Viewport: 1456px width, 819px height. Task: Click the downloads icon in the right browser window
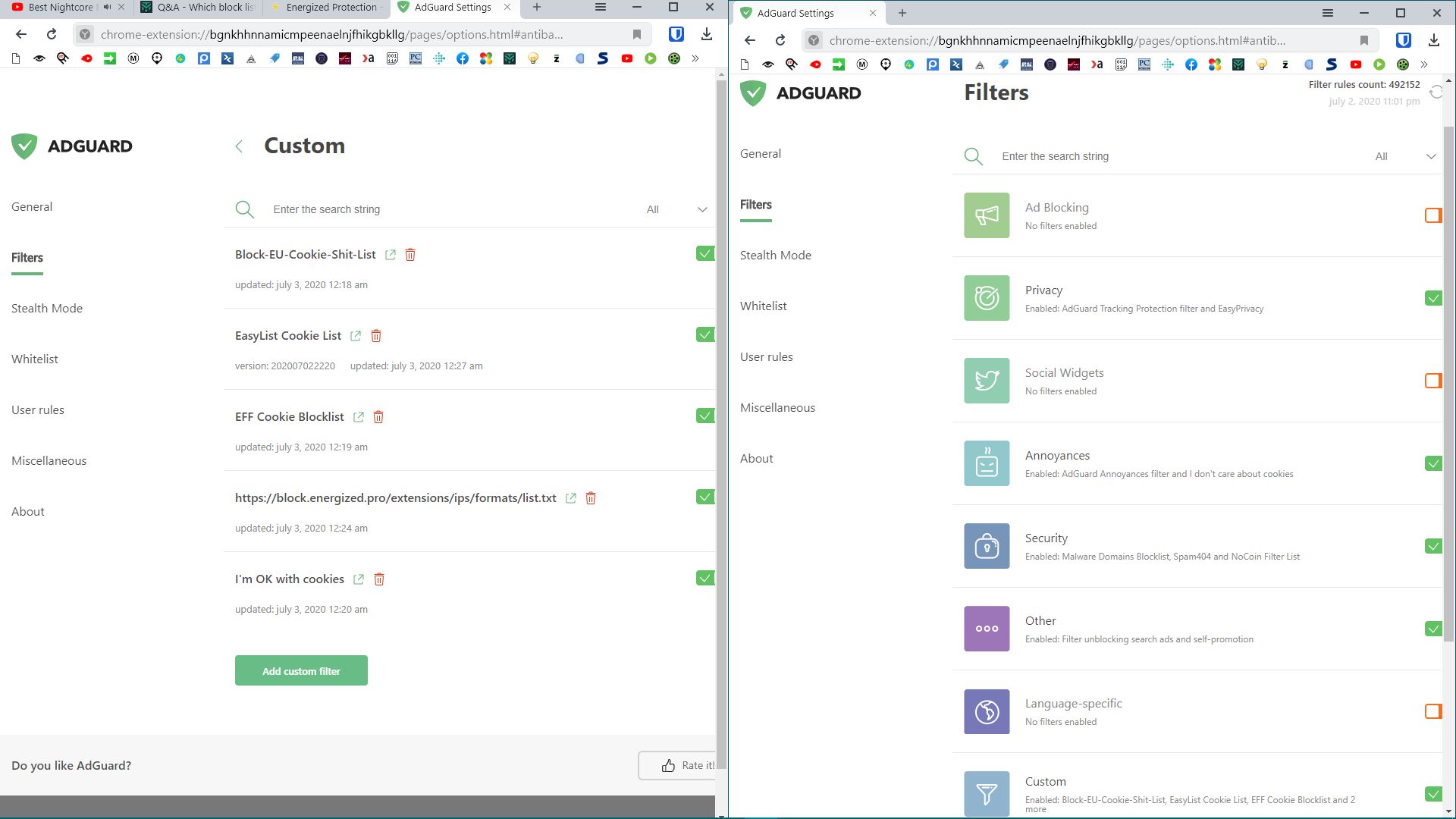pyautogui.click(x=1433, y=40)
